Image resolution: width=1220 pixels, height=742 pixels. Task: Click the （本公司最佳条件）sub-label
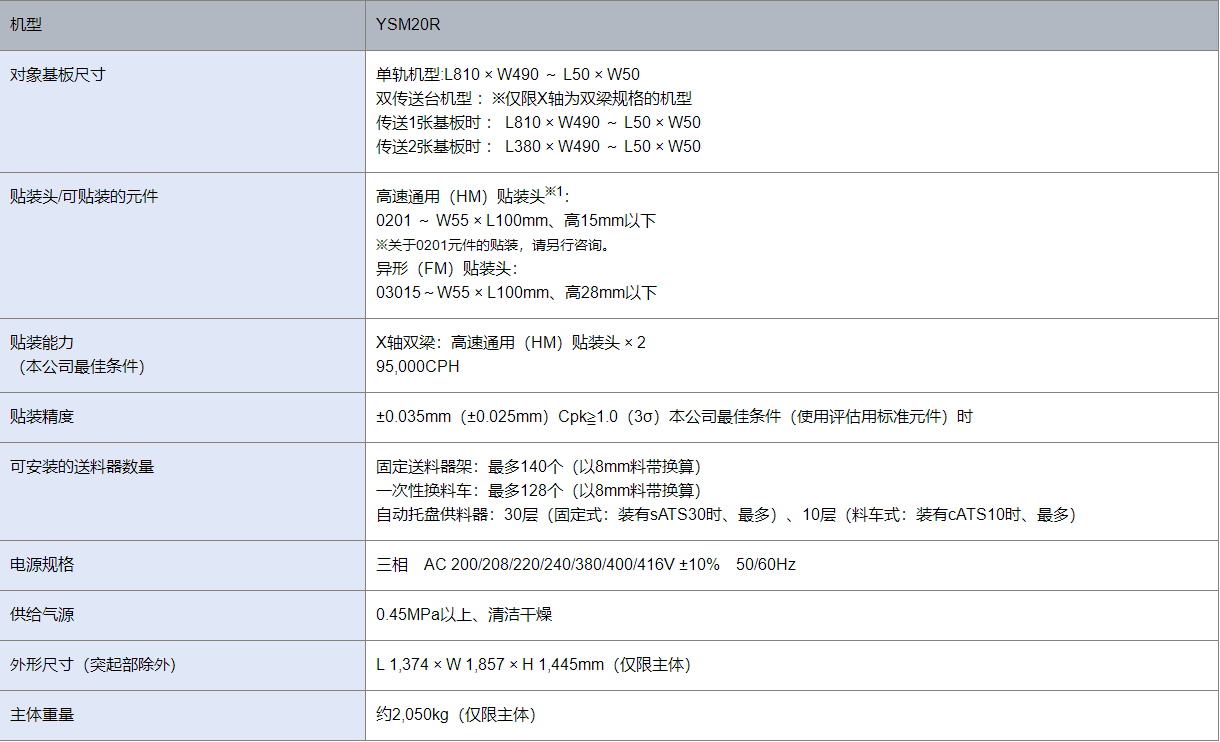pyautogui.click(x=82, y=367)
